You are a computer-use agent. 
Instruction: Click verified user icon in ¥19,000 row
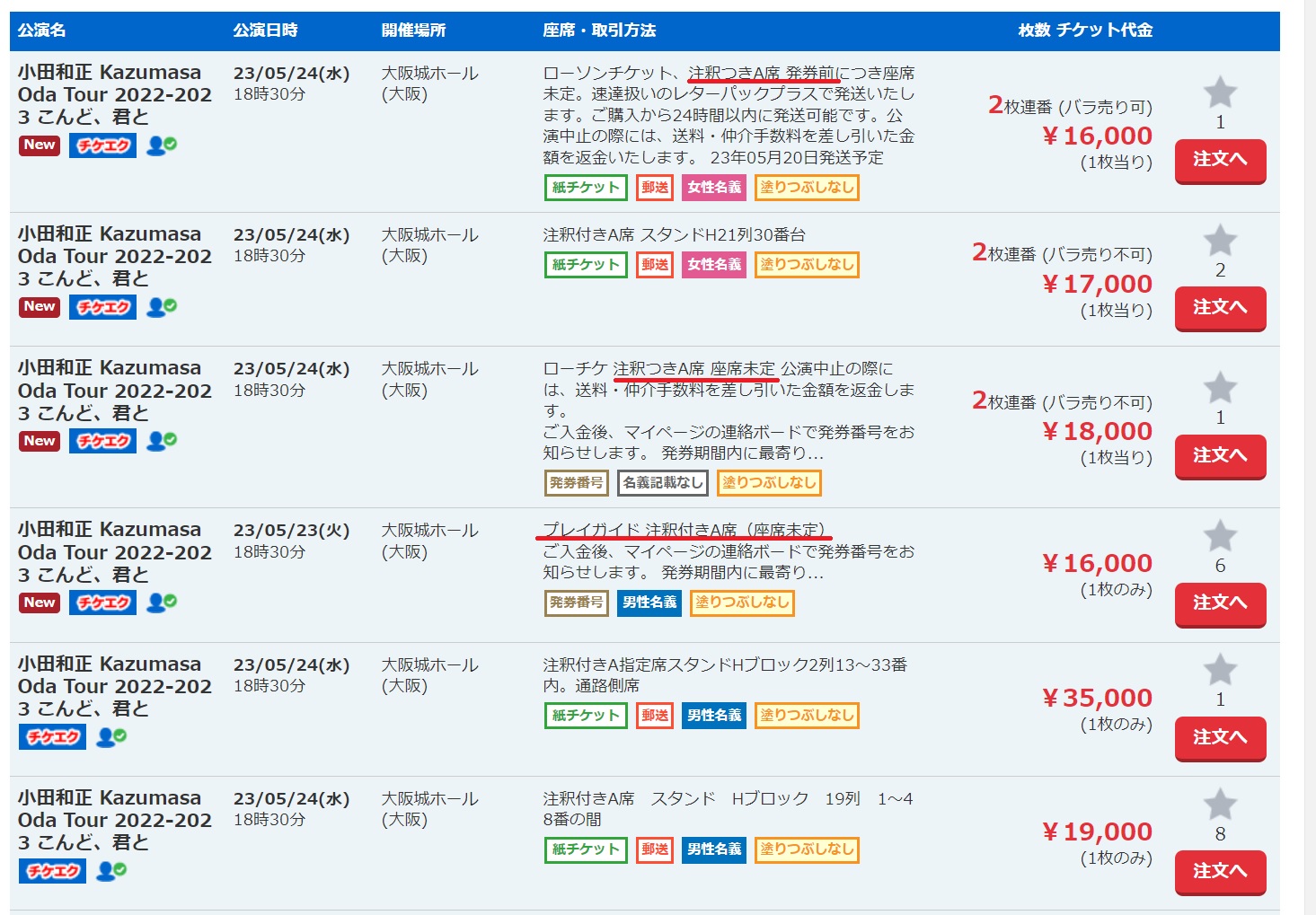point(111,871)
